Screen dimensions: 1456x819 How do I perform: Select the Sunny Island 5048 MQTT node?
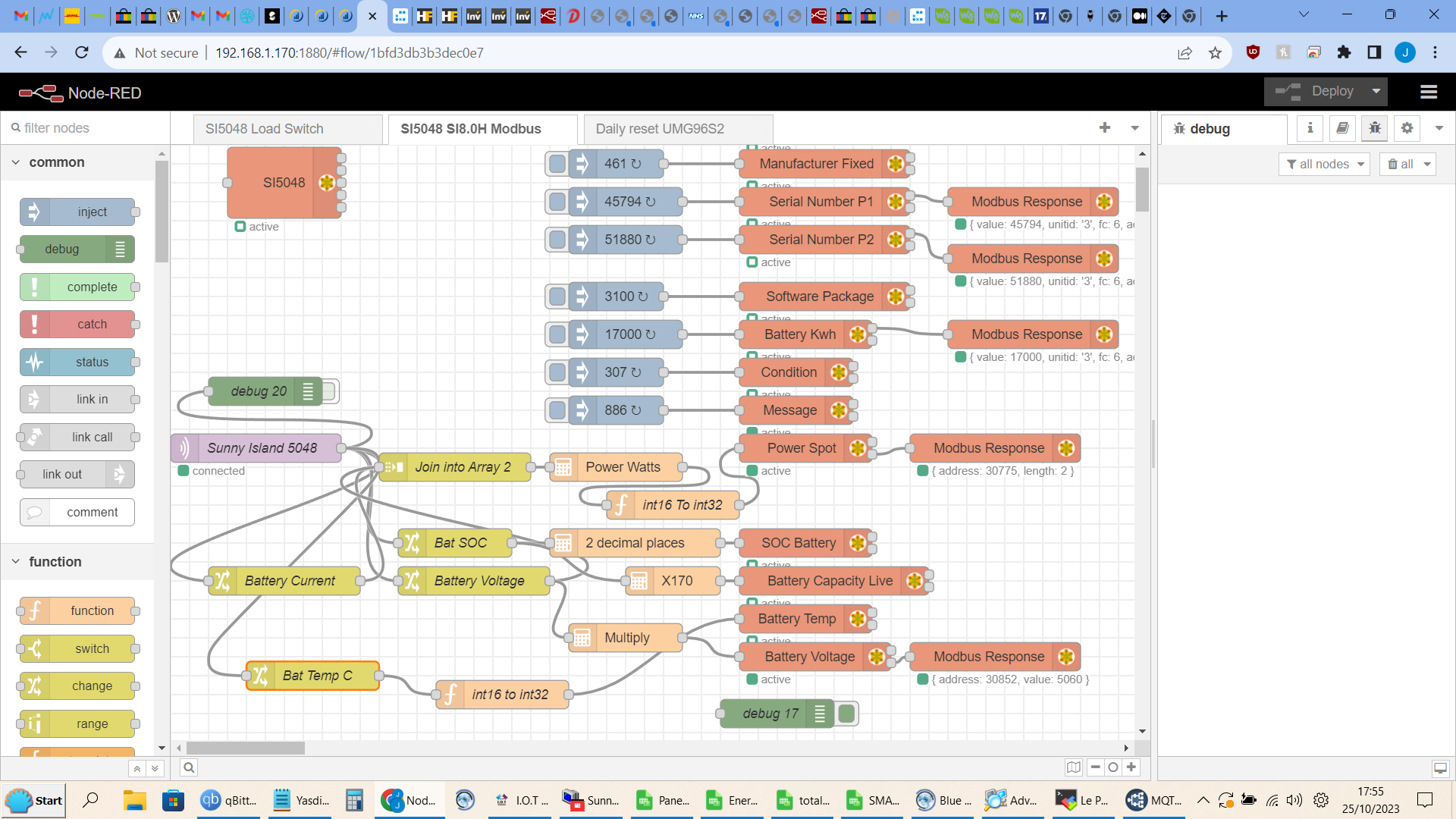pyautogui.click(x=256, y=448)
